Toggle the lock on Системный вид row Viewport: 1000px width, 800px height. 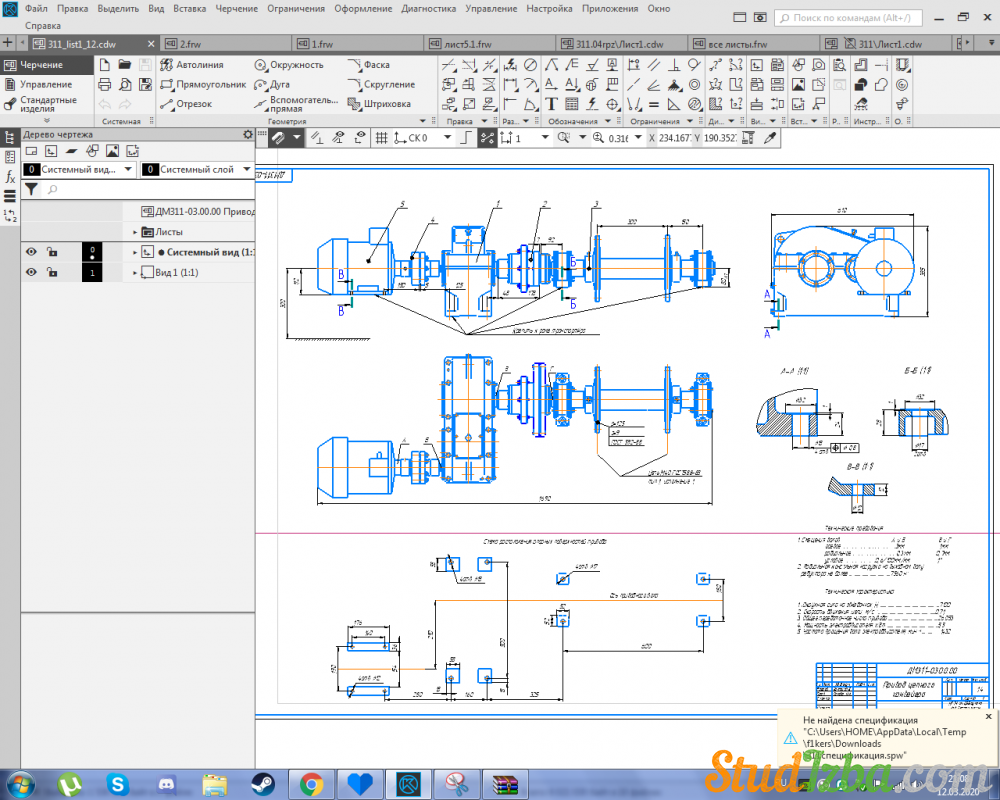point(52,252)
